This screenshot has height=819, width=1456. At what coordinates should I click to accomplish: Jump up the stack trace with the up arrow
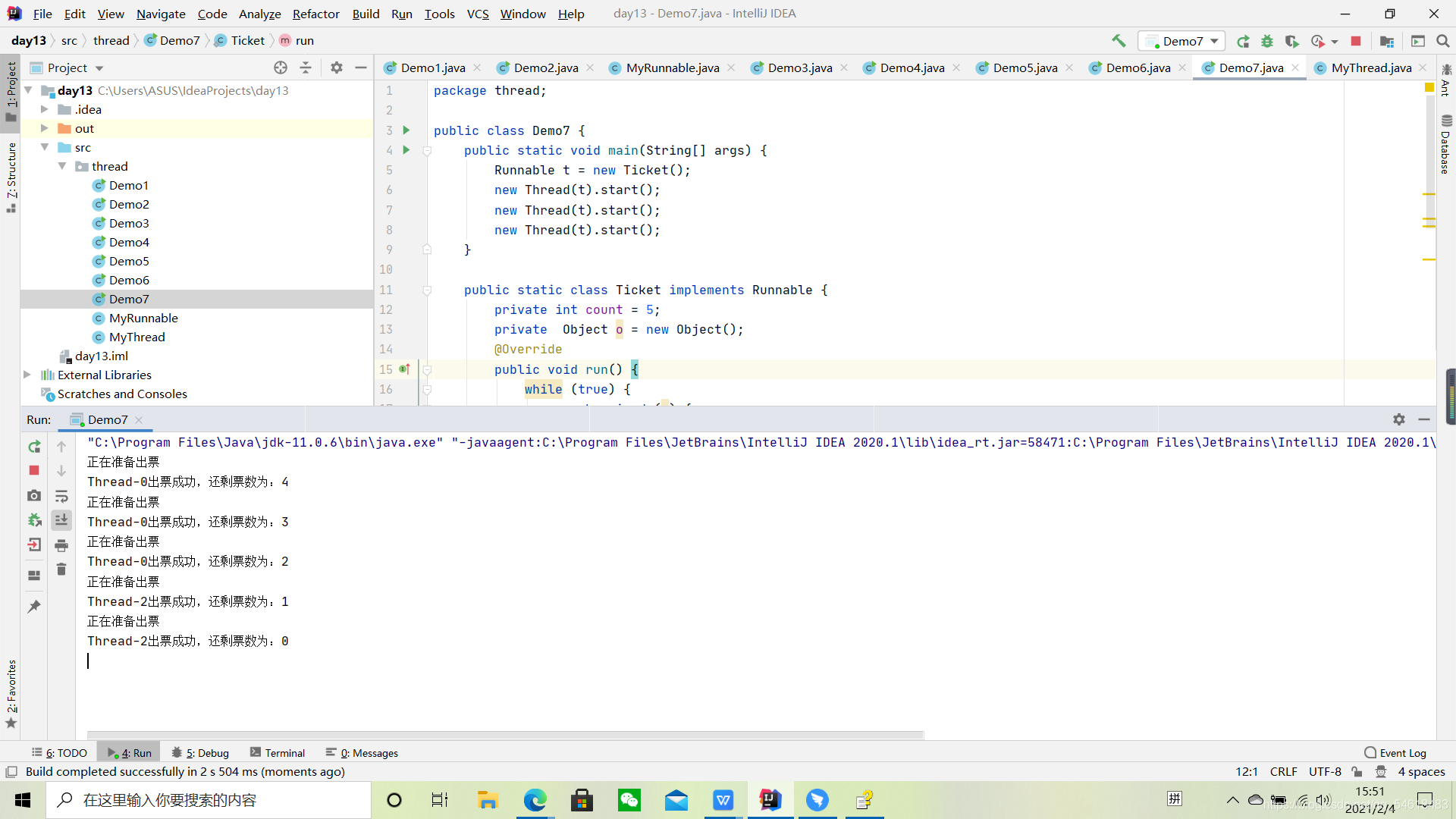61,447
